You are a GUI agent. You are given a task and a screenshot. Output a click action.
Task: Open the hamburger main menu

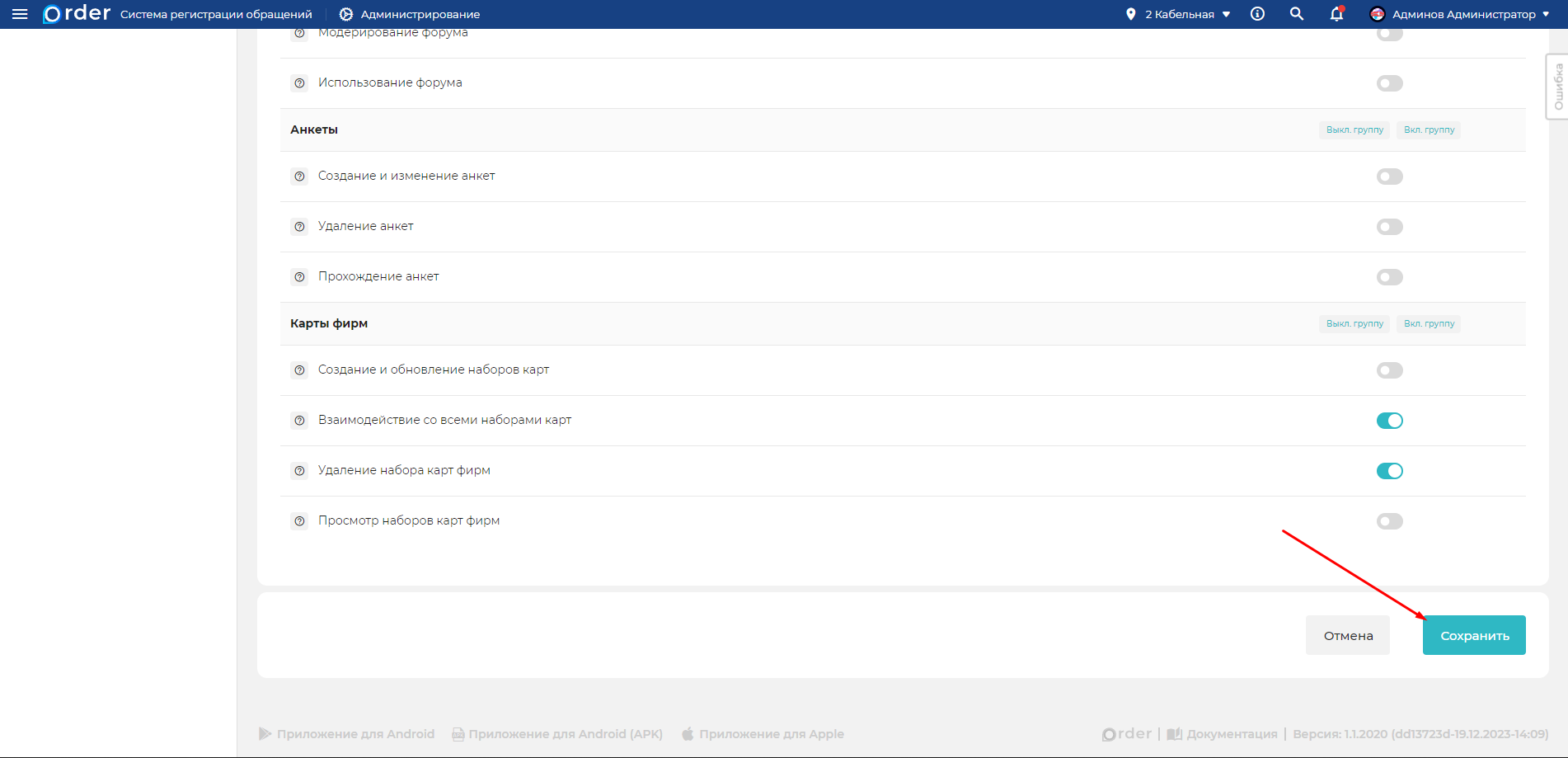point(20,14)
